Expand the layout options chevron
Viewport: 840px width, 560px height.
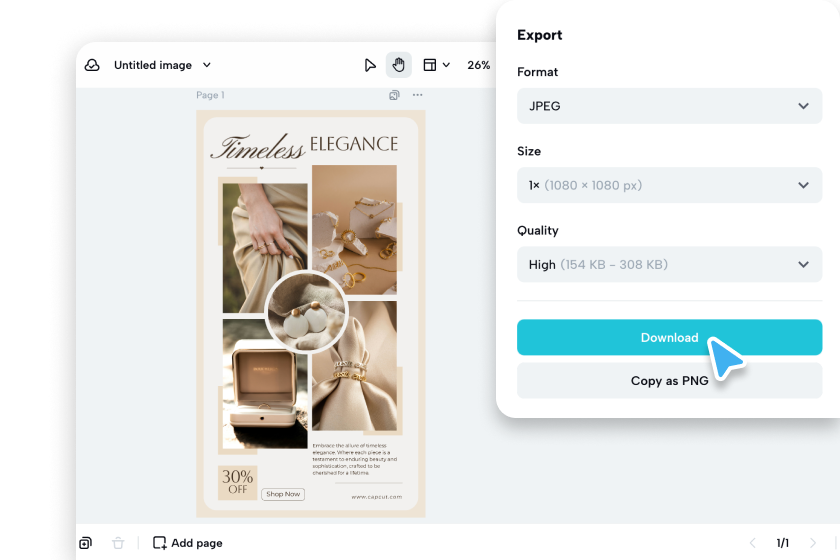click(x=446, y=65)
